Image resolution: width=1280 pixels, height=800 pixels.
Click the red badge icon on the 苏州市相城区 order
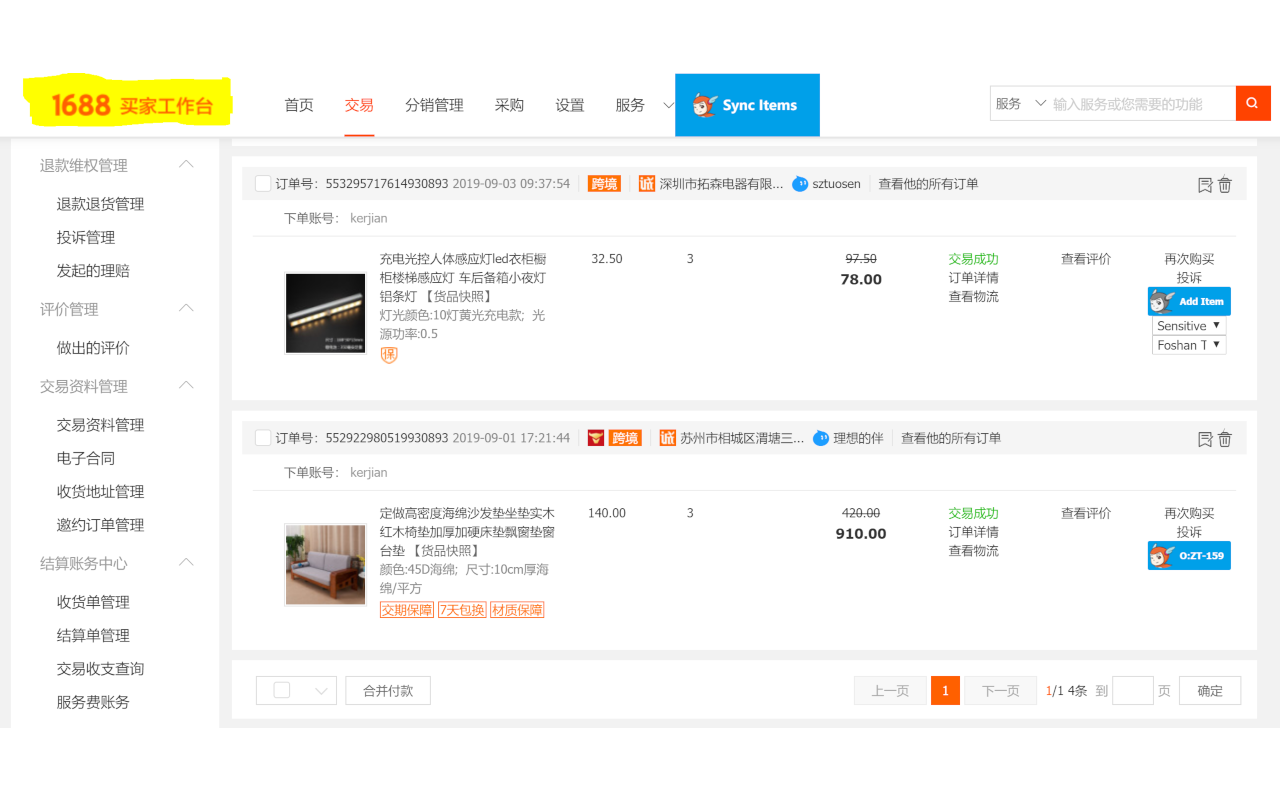(596, 438)
